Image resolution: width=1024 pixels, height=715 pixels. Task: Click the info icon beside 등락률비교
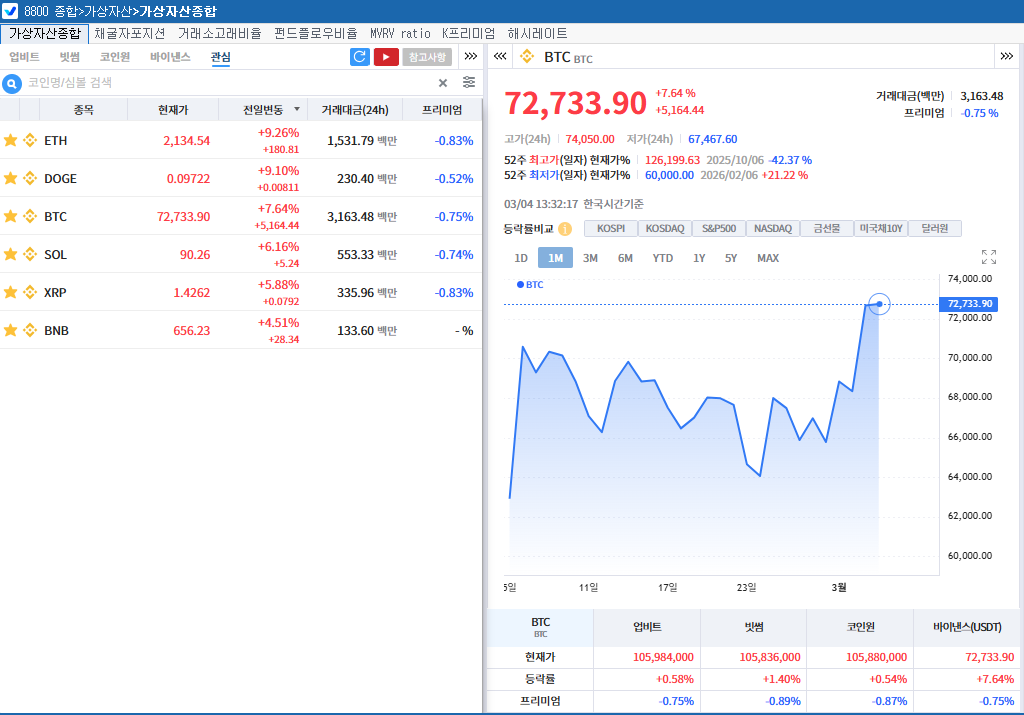[x=565, y=229]
